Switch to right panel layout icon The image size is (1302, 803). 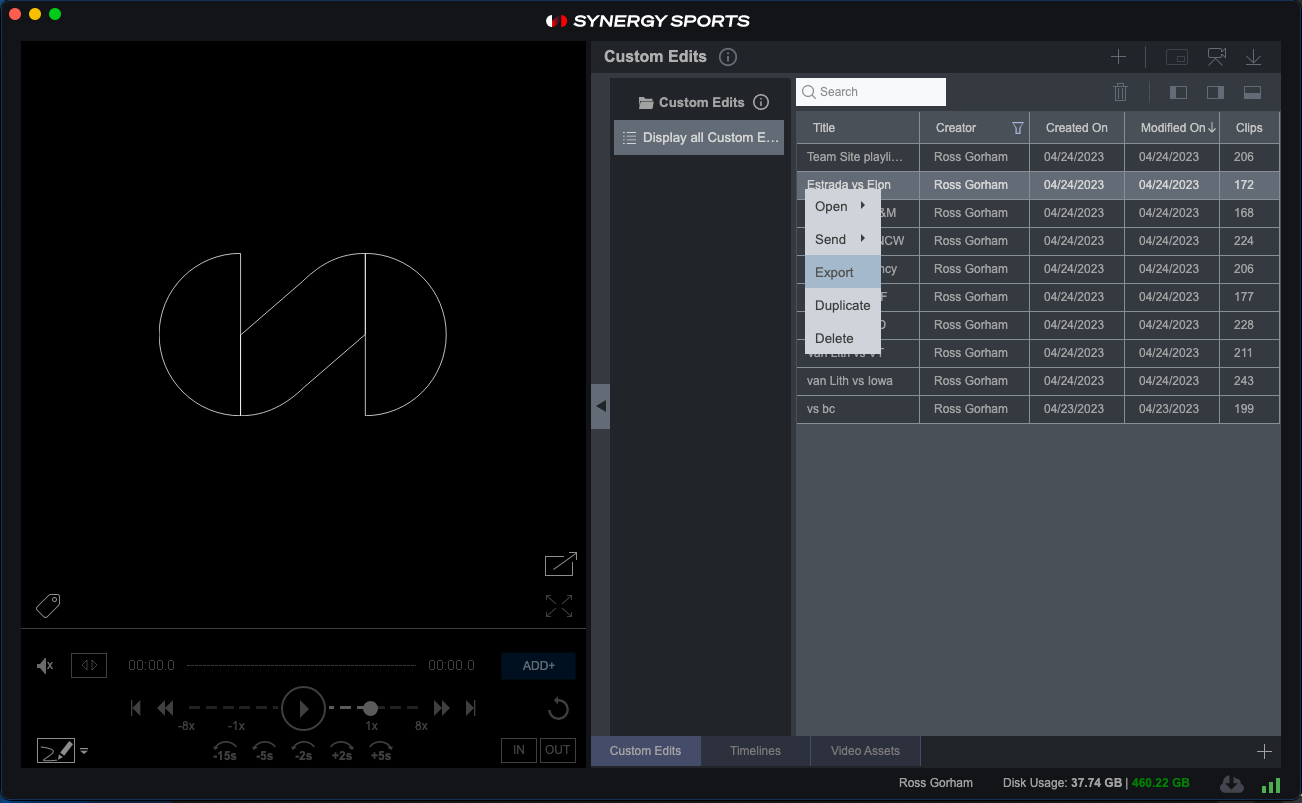(x=1215, y=92)
